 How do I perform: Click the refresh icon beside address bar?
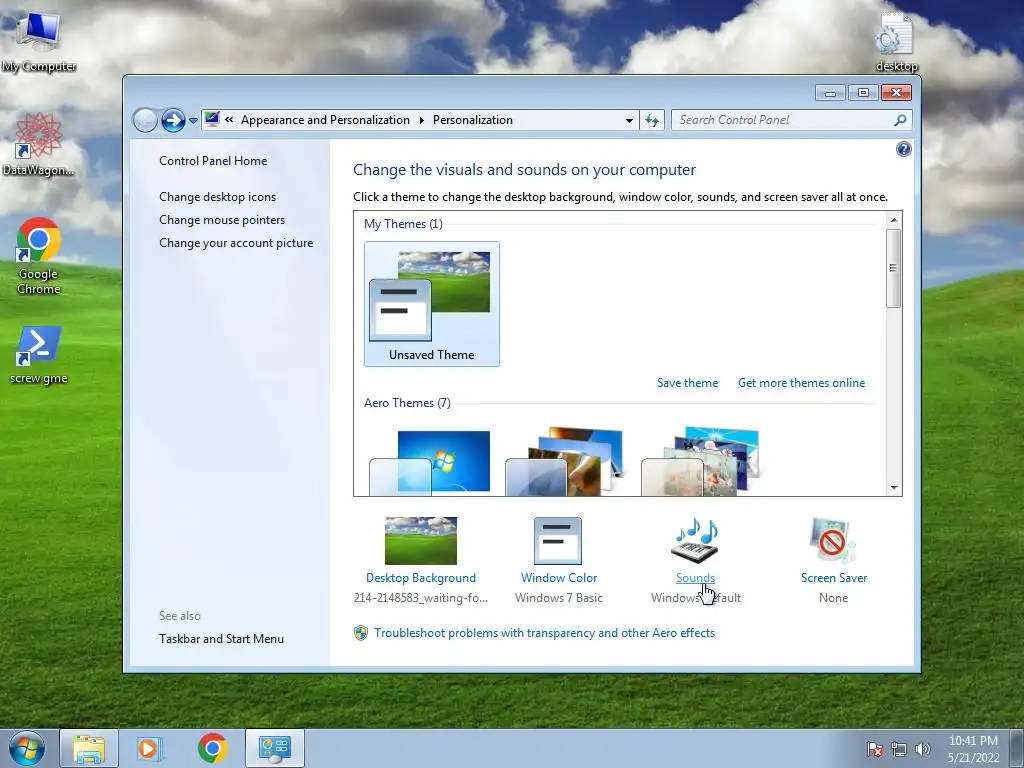point(652,120)
